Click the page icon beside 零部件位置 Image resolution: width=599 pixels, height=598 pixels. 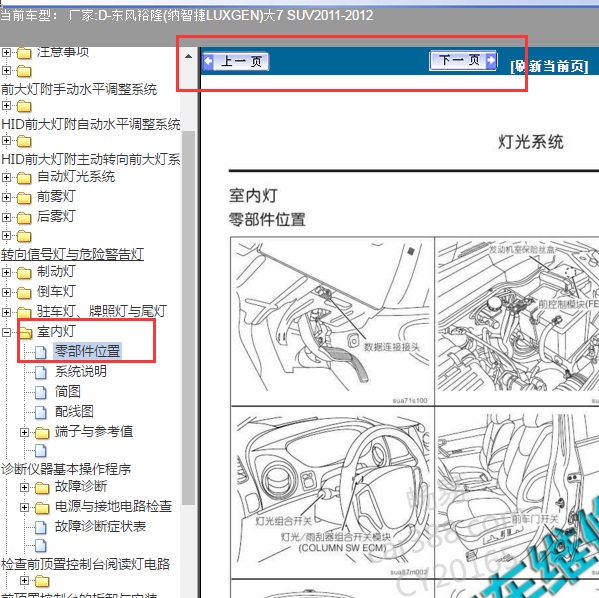[41, 352]
